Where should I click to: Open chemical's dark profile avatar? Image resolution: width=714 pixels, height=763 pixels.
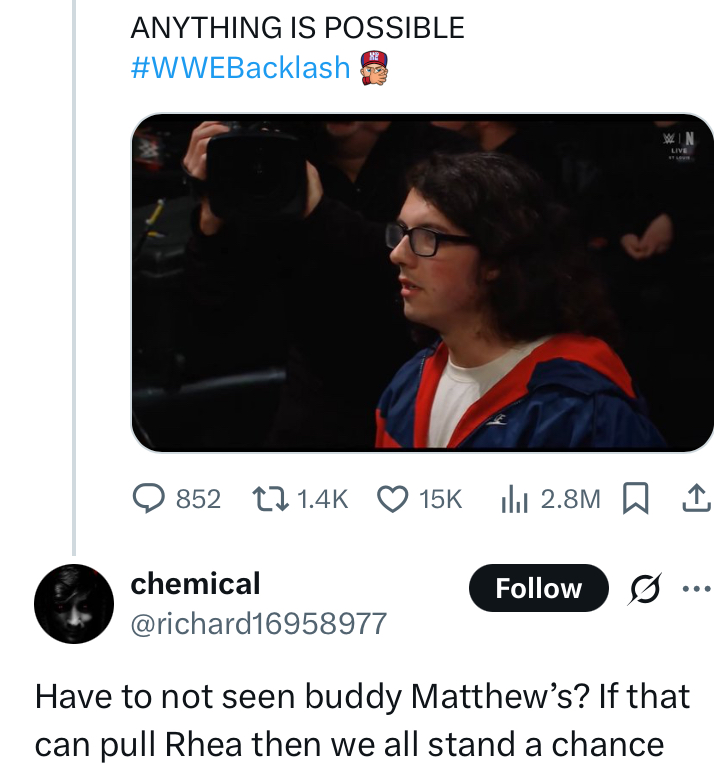(x=74, y=603)
